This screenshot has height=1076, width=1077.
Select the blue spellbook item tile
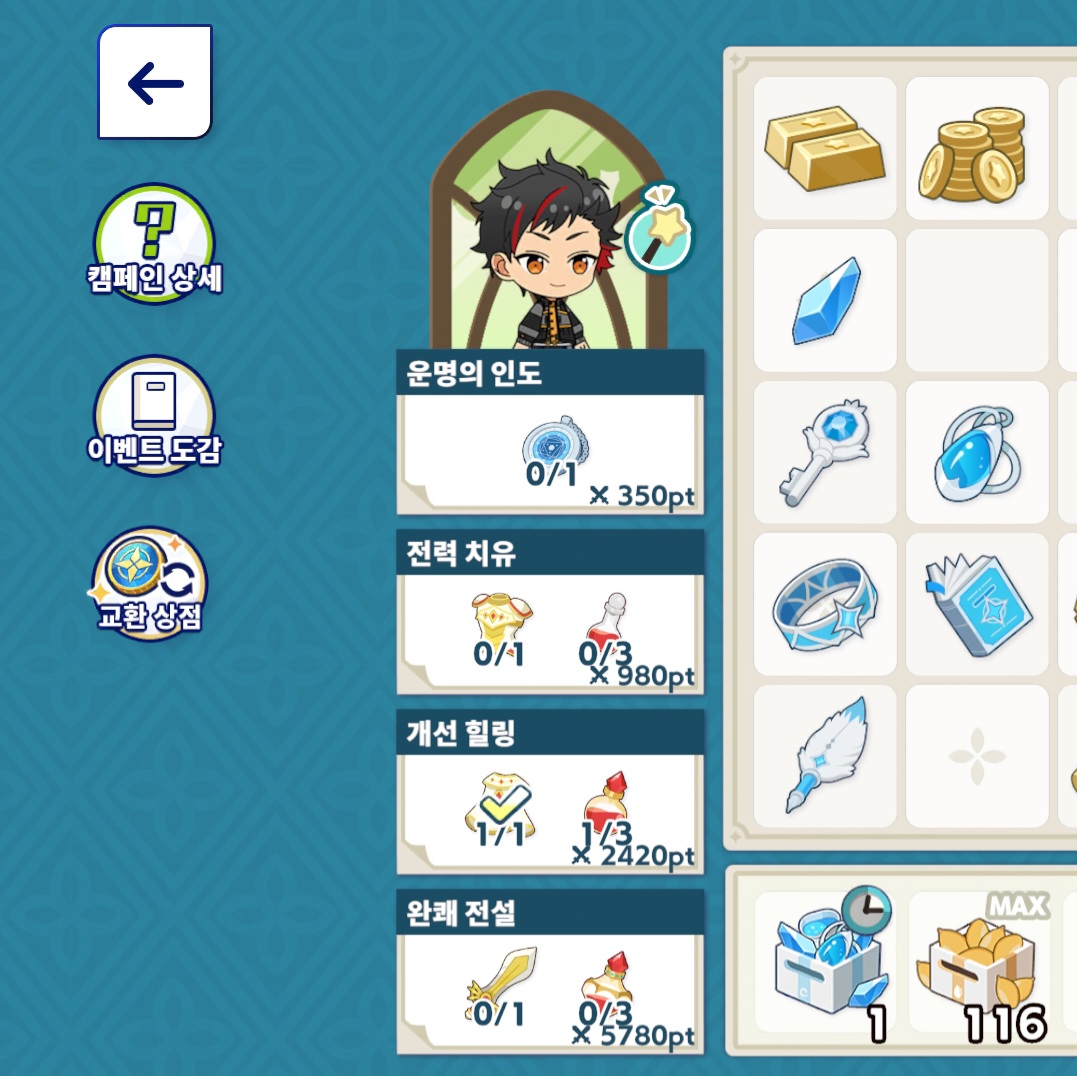pyautogui.click(x=977, y=604)
